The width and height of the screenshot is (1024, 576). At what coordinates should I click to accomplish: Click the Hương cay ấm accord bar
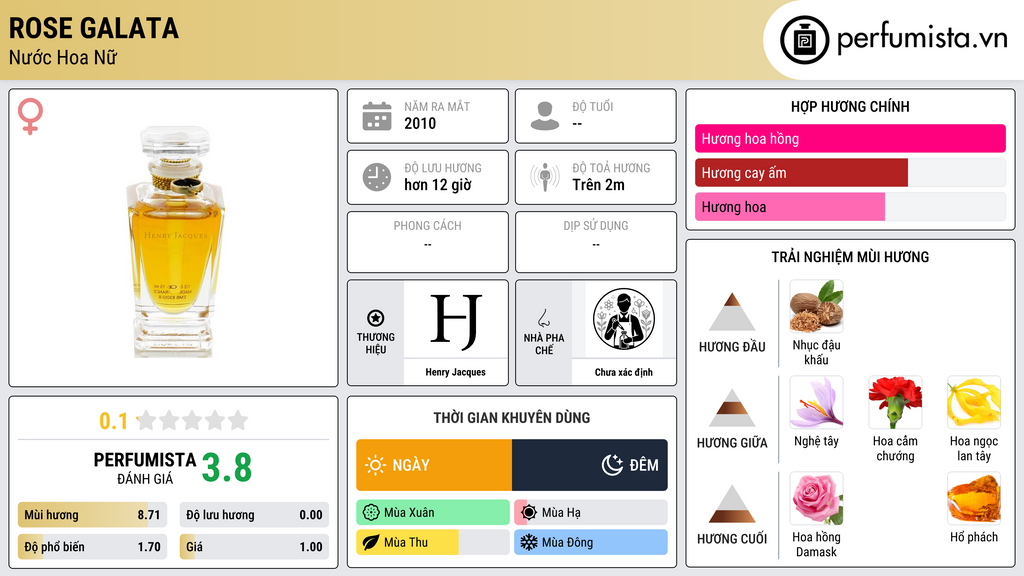[x=850, y=172]
